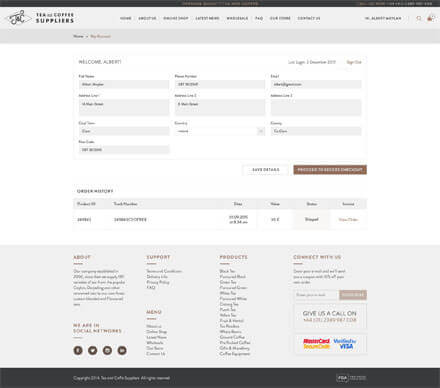Open Ground Coffee in footer Products
The height and width of the screenshot is (388, 440).
232,337
